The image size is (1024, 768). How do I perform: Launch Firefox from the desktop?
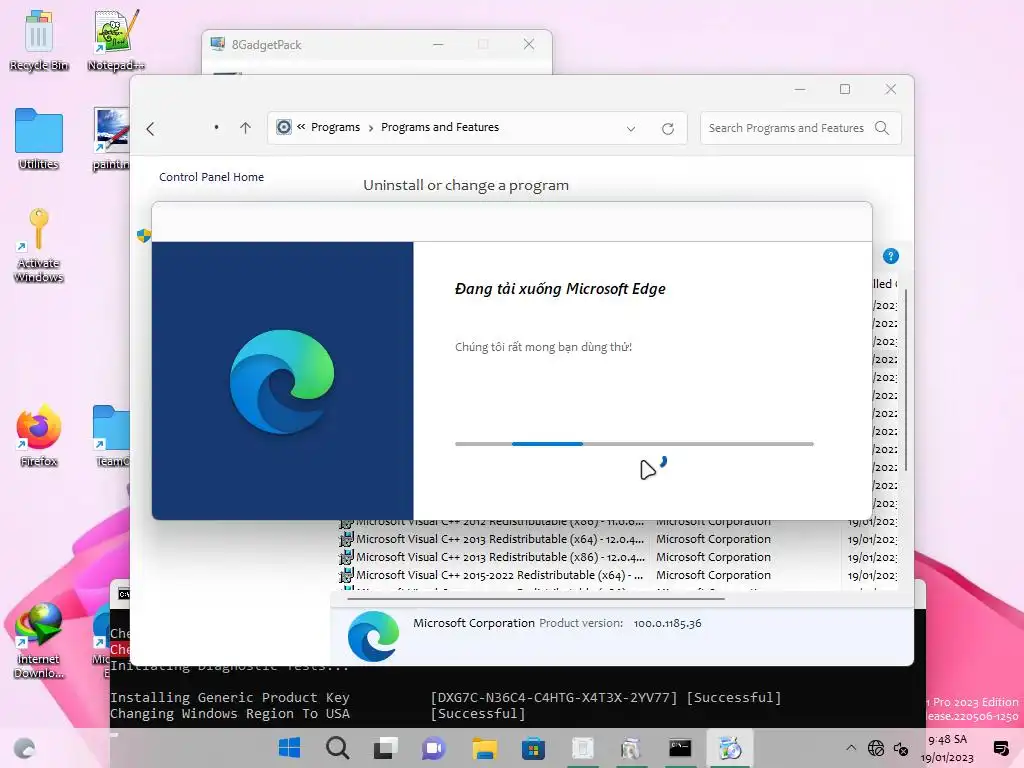[x=39, y=436]
